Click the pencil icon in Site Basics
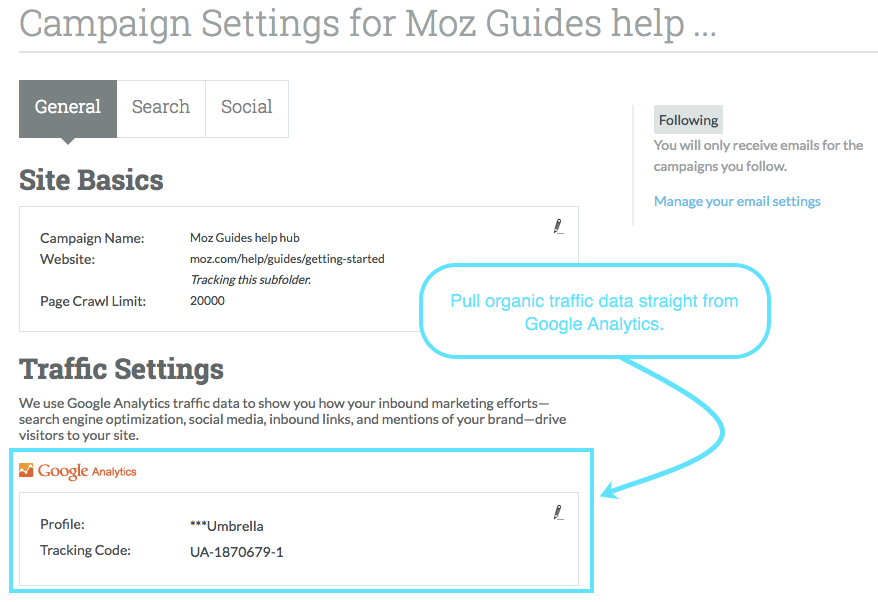Screen dimensions: 878x602 (558, 227)
